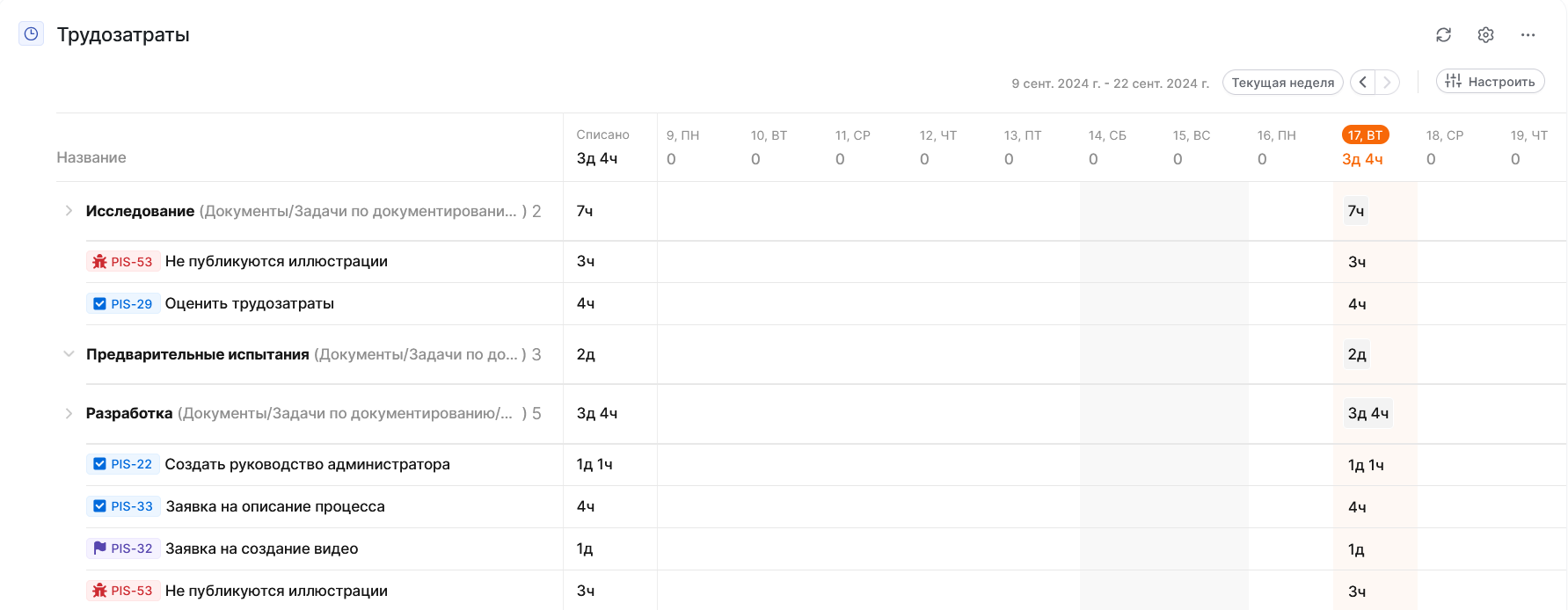Click the bug icon of PIS-53 under Исследование
This screenshot has height=610, width=1568.
coord(99,262)
